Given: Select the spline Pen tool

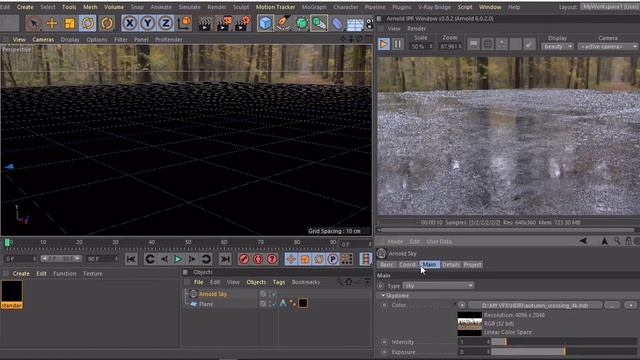Looking at the screenshot, I should tap(283, 23).
